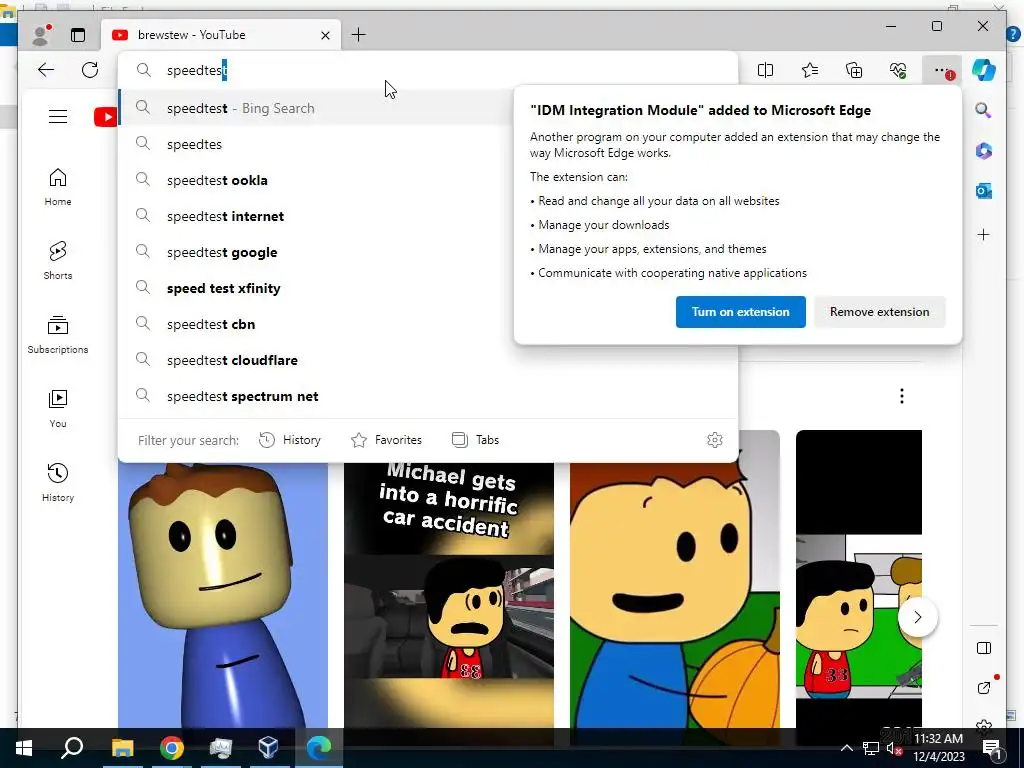Open the You section in sidebar

58,409
